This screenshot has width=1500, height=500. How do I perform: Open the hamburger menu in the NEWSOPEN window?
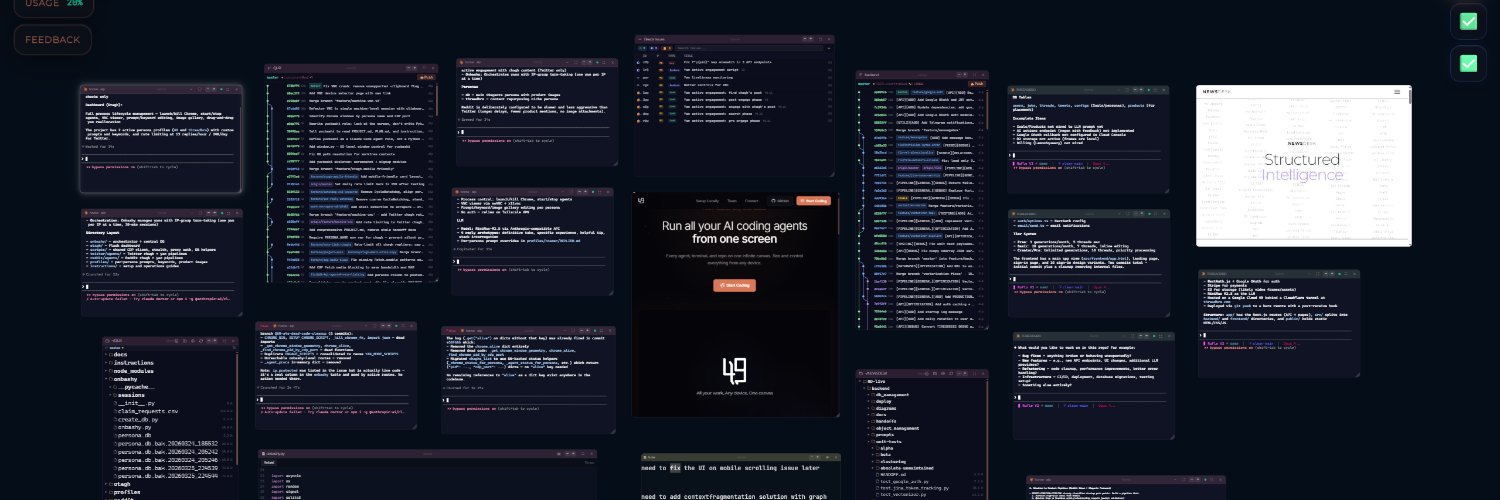click(1398, 92)
